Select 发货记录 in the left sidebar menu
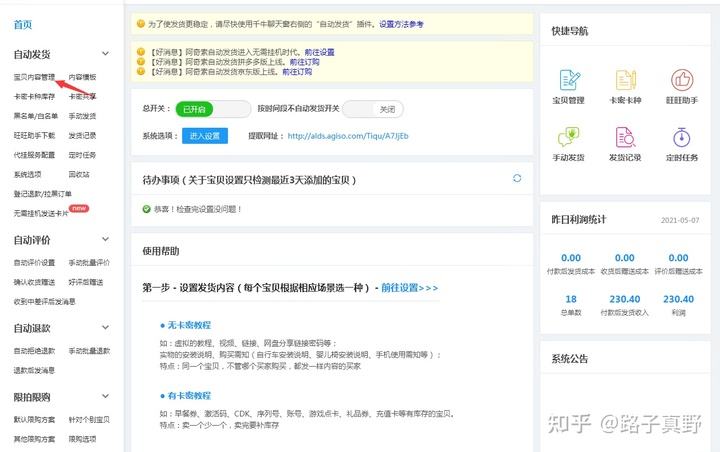Screen dimensions: 720x452 point(83,136)
